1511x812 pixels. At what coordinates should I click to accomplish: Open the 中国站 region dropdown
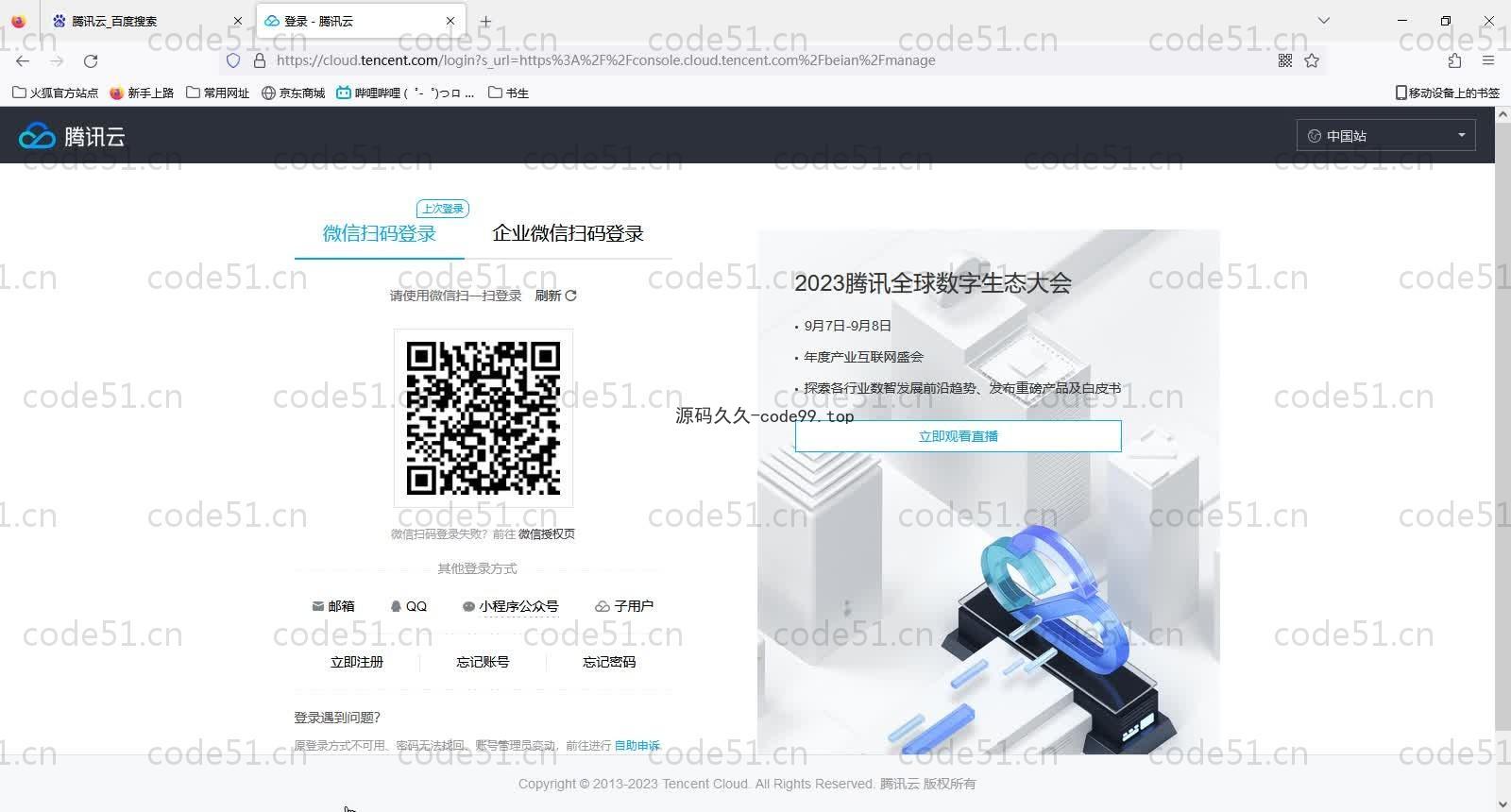click(1385, 135)
